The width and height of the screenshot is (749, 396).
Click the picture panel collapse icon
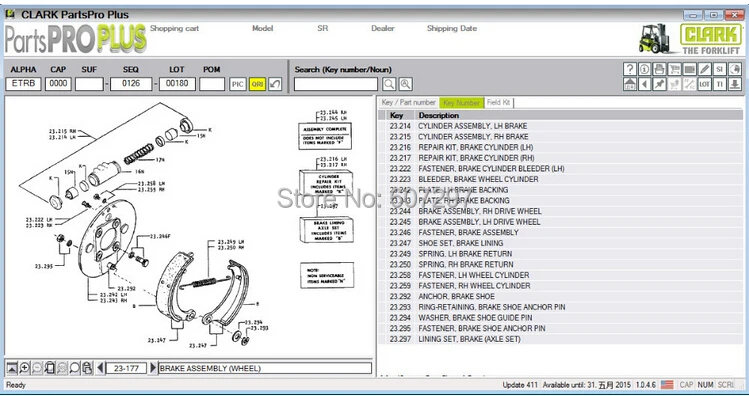11,368
